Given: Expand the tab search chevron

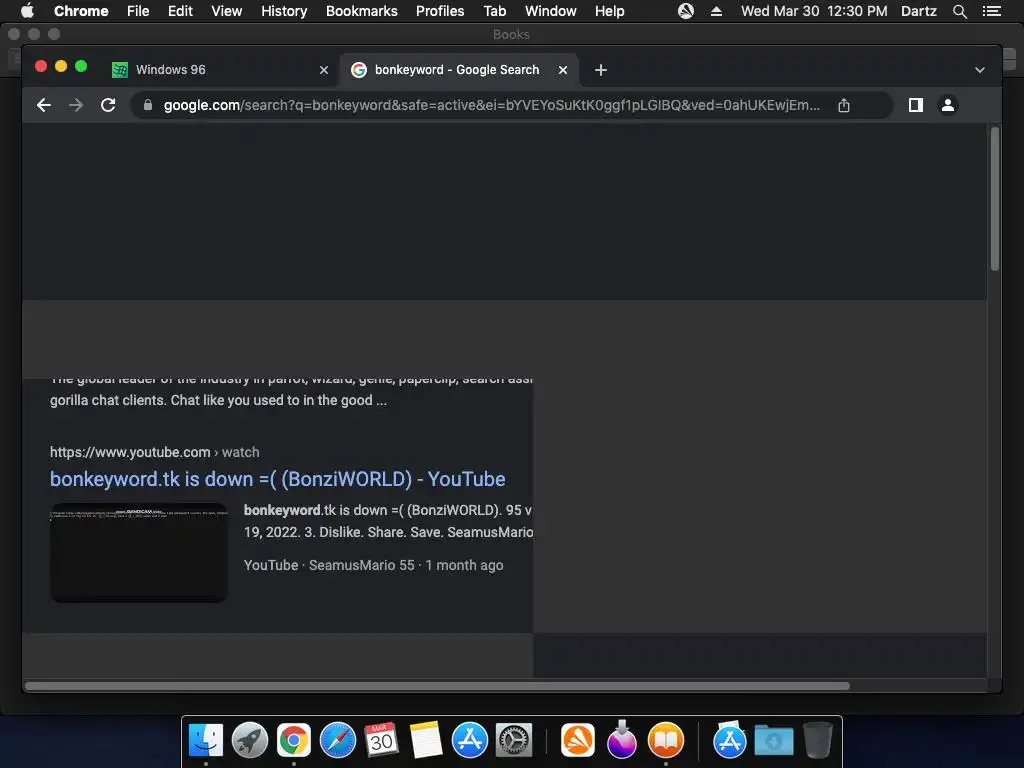Looking at the screenshot, I should pos(980,70).
